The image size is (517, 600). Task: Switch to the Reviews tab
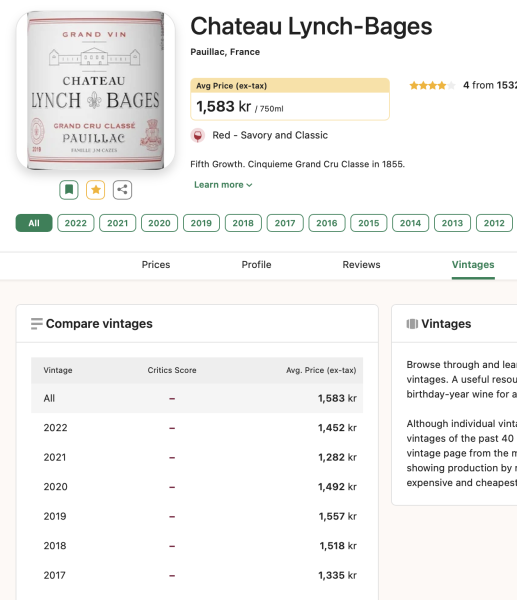click(x=361, y=265)
